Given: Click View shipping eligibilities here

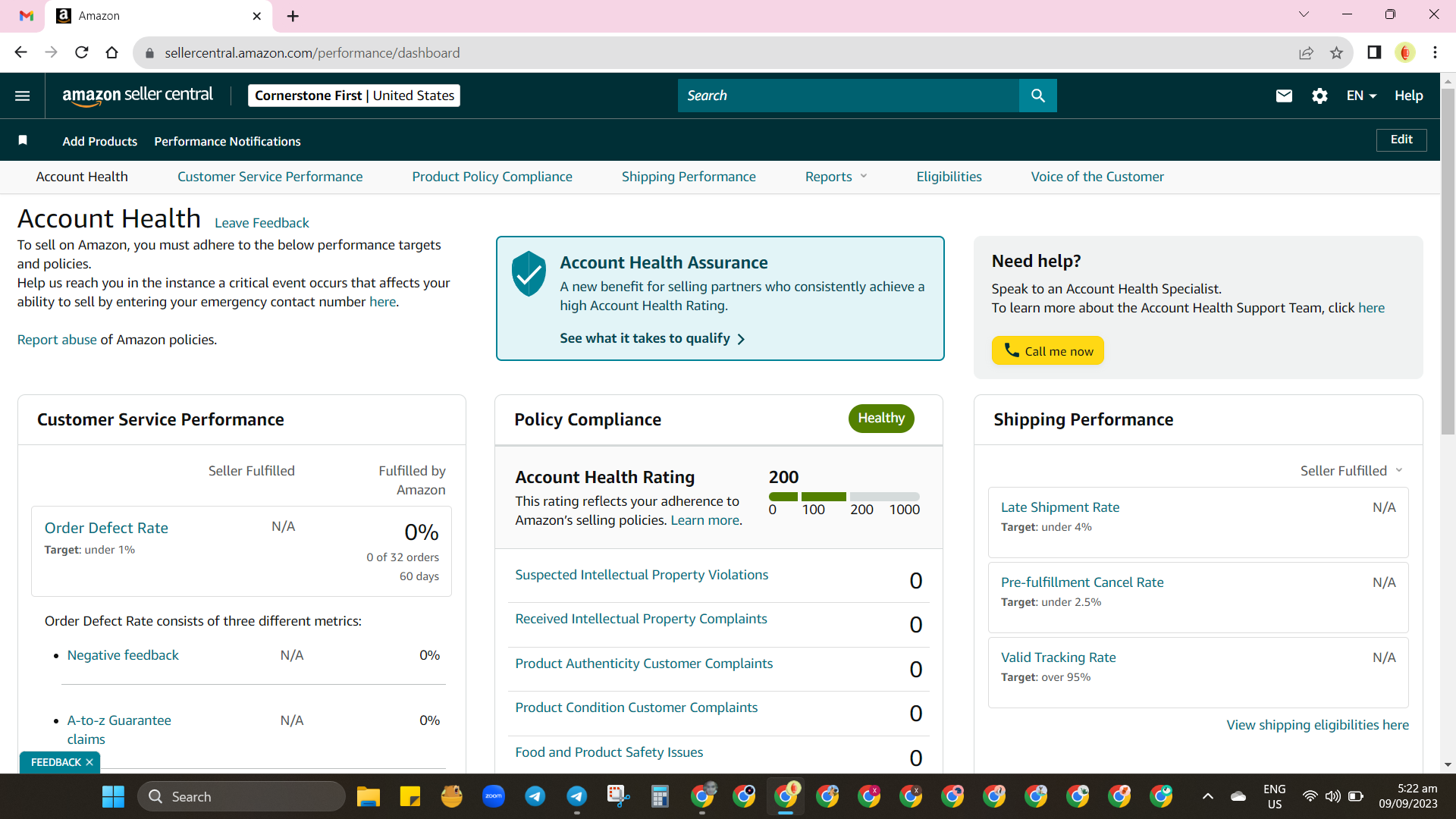Looking at the screenshot, I should pos(1318,725).
